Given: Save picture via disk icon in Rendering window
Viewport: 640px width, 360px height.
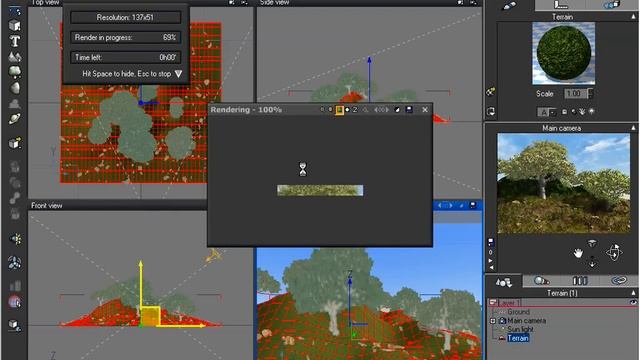Looking at the screenshot, I should [409, 110].
